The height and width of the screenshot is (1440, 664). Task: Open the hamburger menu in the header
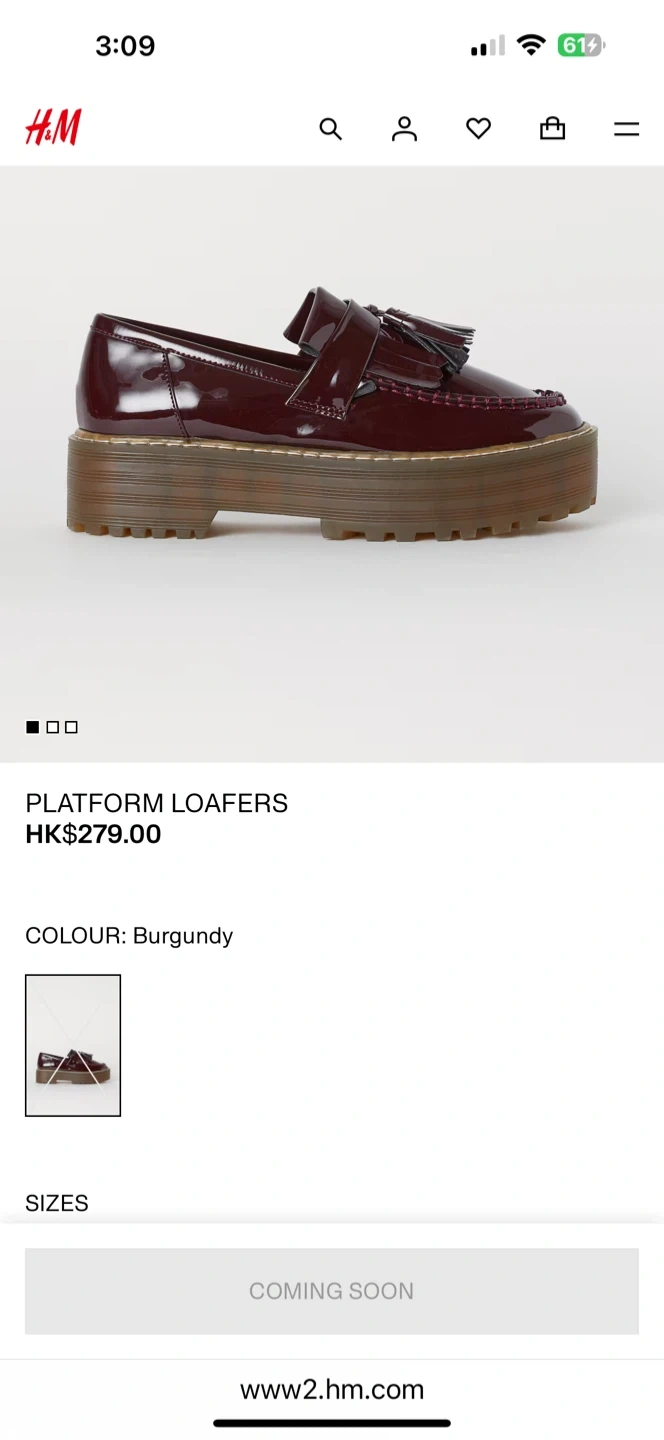coord(626,129)
